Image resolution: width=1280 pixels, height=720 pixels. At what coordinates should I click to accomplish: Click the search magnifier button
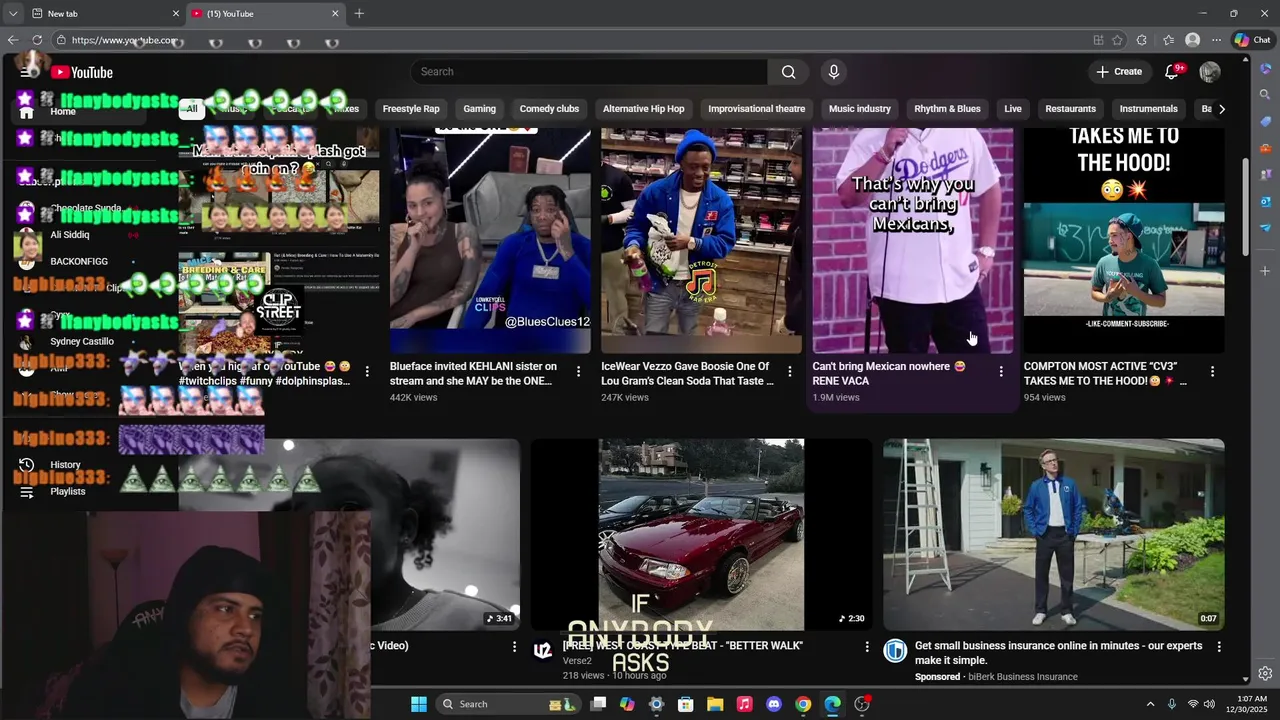(789, 72)
